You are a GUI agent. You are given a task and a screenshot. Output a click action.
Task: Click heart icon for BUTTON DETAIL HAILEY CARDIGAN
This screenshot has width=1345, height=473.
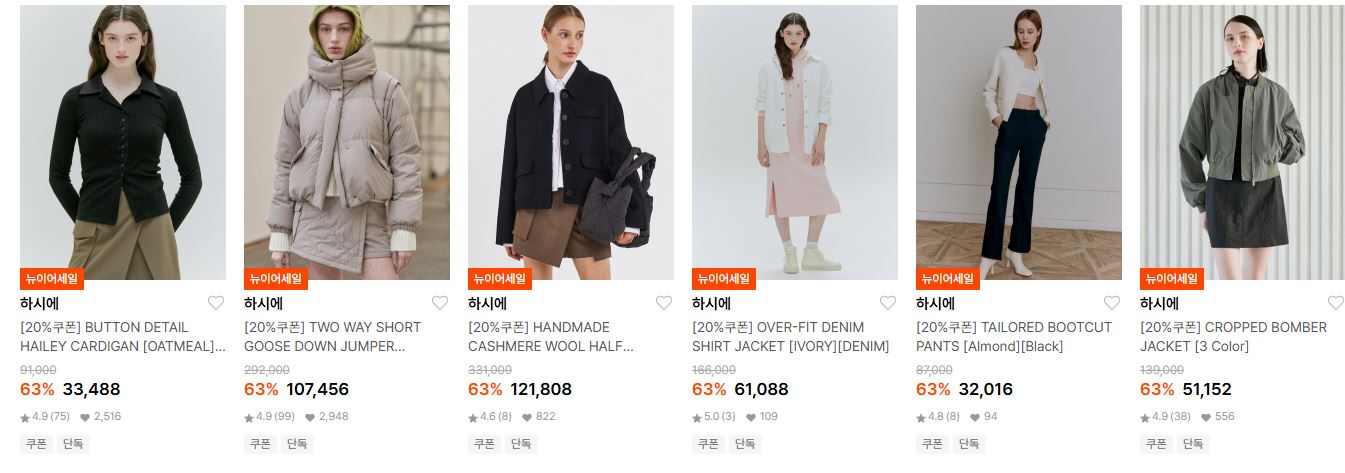[216, 303]
